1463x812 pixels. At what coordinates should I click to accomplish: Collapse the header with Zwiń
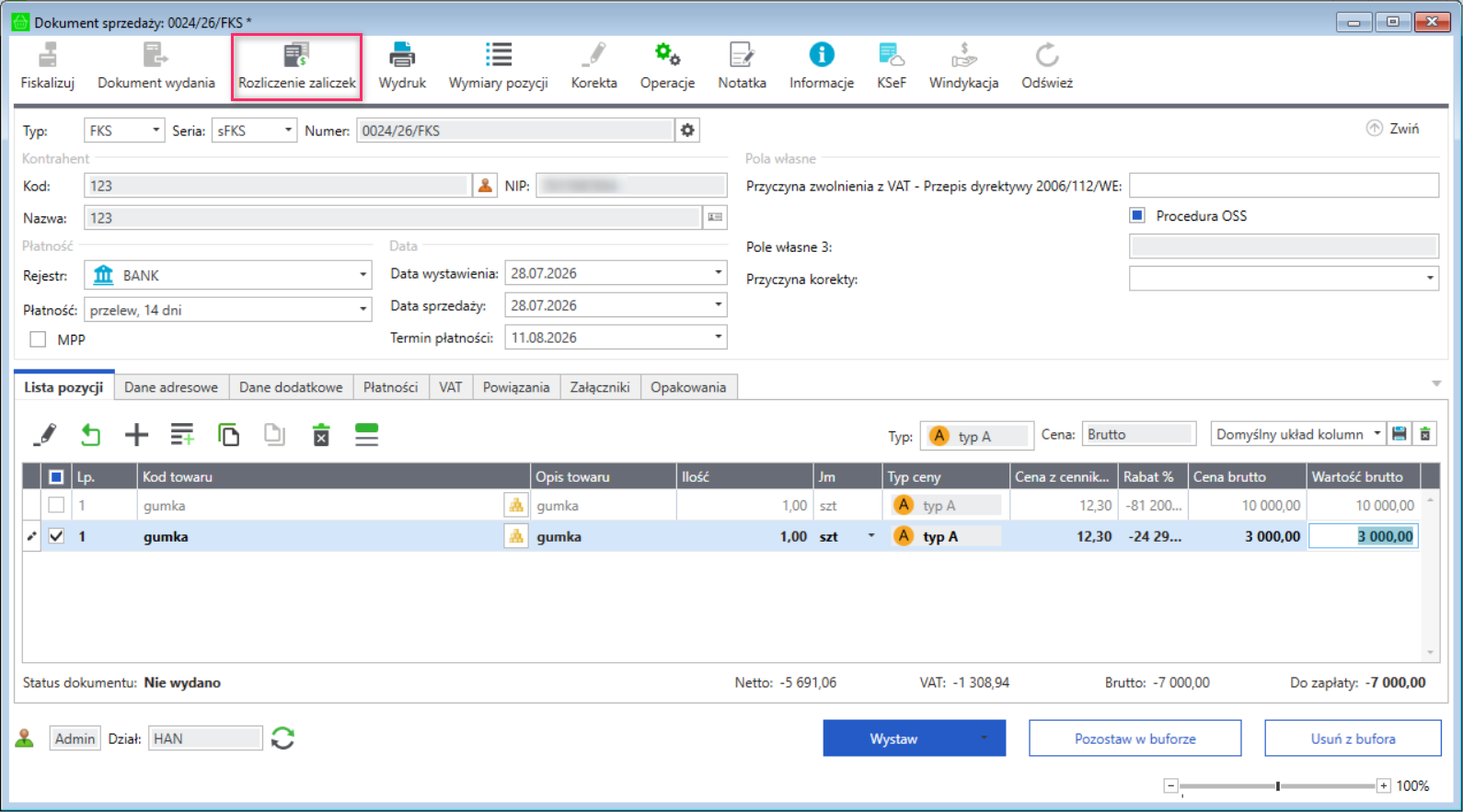point(1393,129)
